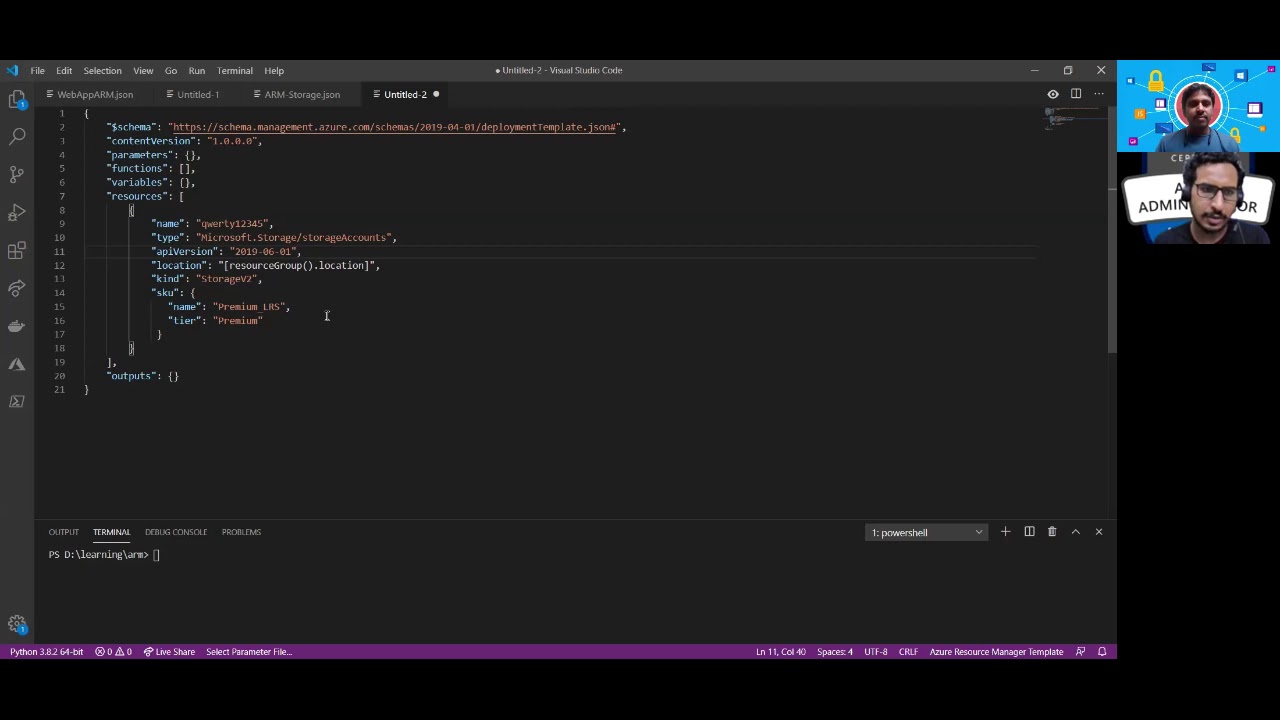Image resolution: width=1280 pixels, height=720 pixels.
Task: Click the PowerShell terminal prompt line
Action: [104, 555]
